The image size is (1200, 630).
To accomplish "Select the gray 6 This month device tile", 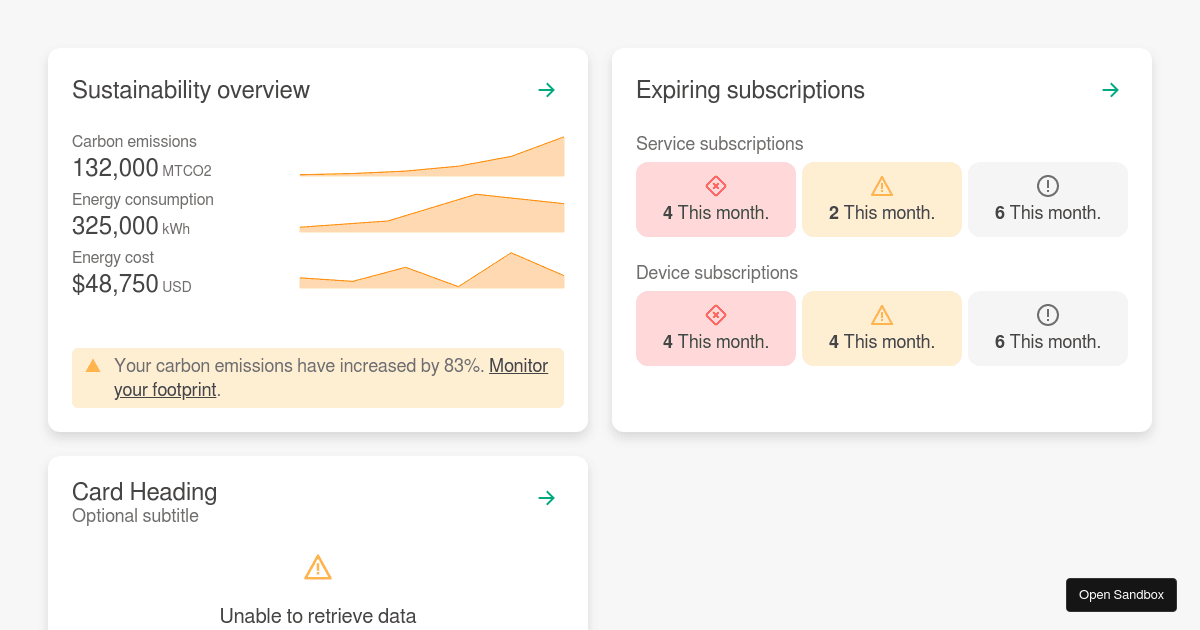I will (x=1047, y=328).
